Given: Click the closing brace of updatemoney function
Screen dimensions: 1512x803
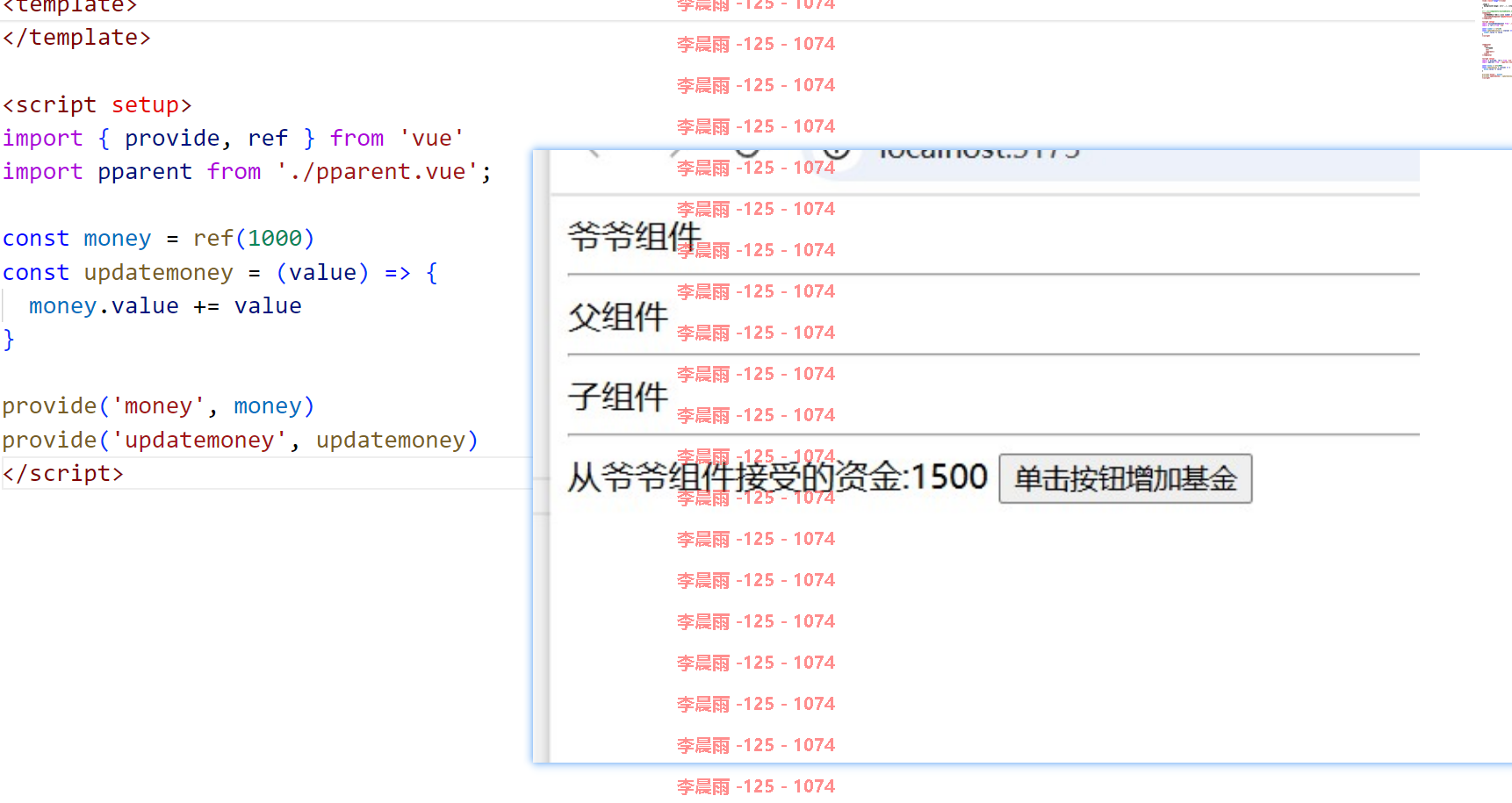Looking at the screenshot, I should (x=9, y=339).
